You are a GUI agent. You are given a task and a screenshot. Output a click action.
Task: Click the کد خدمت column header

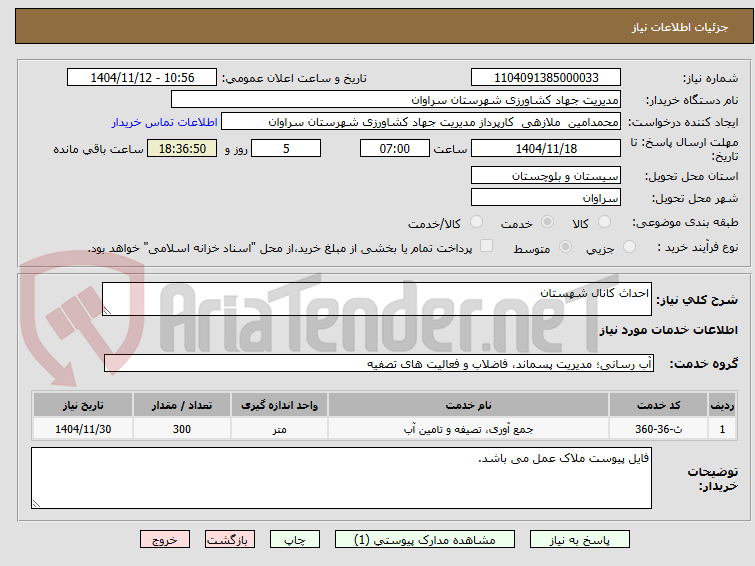tap(658, 405)
